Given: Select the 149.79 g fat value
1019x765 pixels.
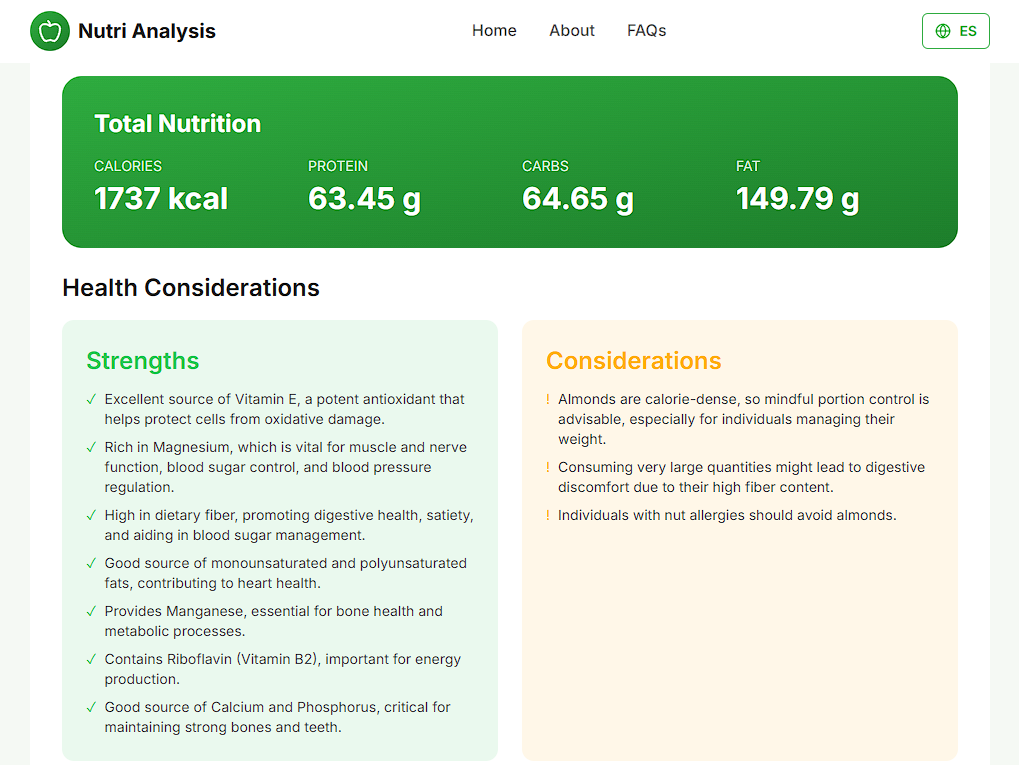Looking at the screenshot, I should coord(797,199).
